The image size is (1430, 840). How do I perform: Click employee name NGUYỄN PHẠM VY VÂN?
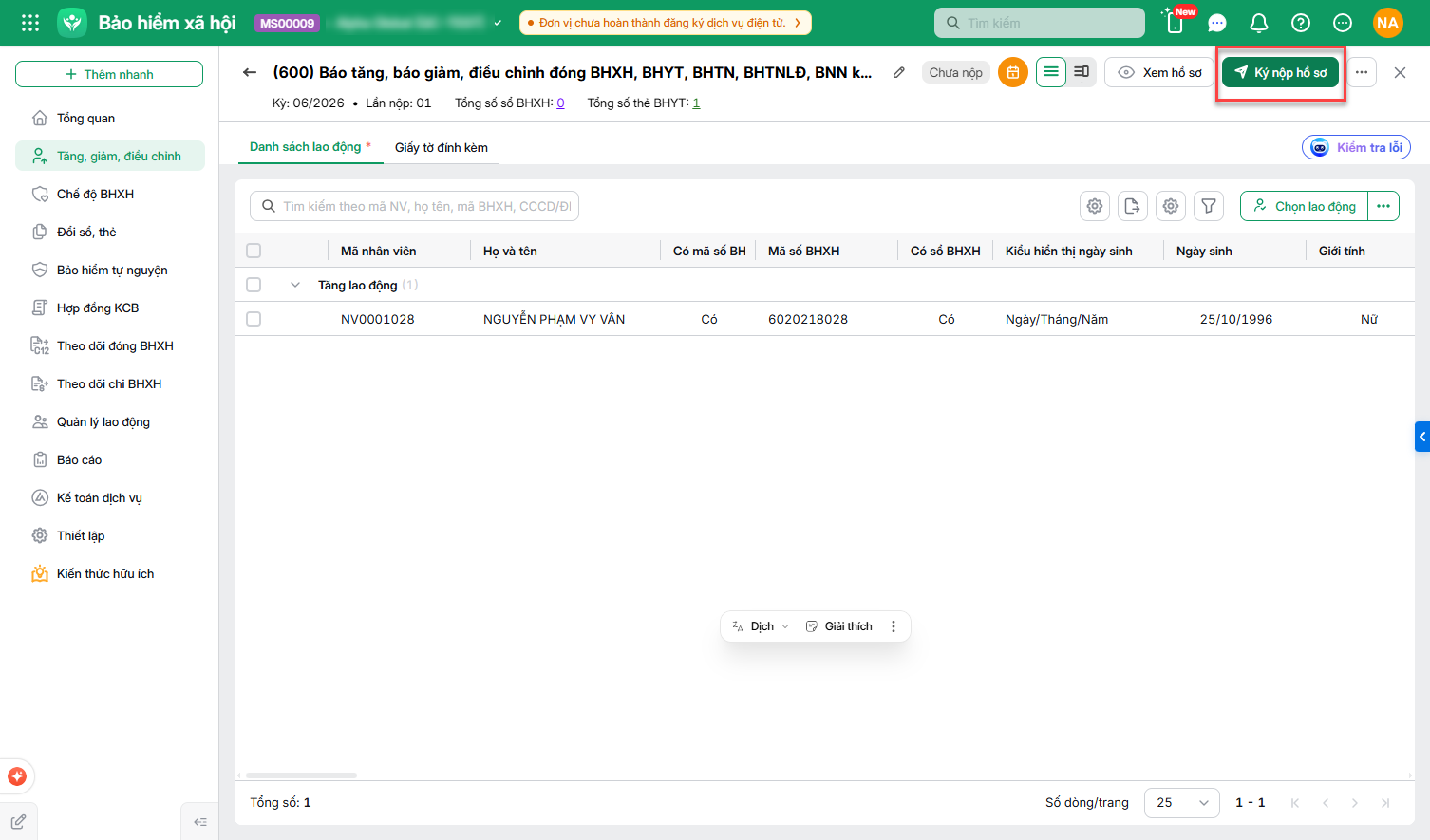(554, 319)
